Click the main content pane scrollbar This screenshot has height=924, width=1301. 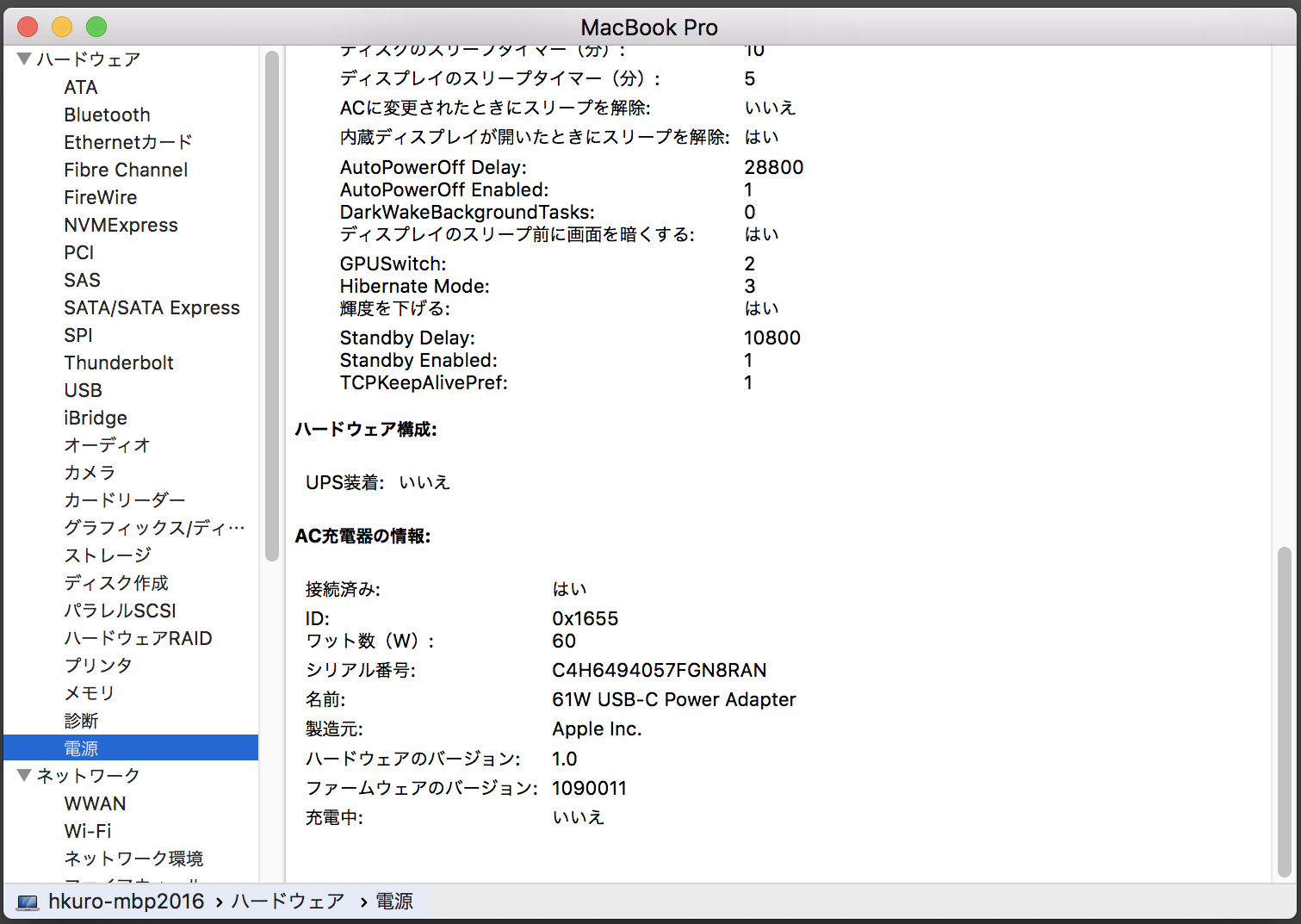tap(1284, 710)
